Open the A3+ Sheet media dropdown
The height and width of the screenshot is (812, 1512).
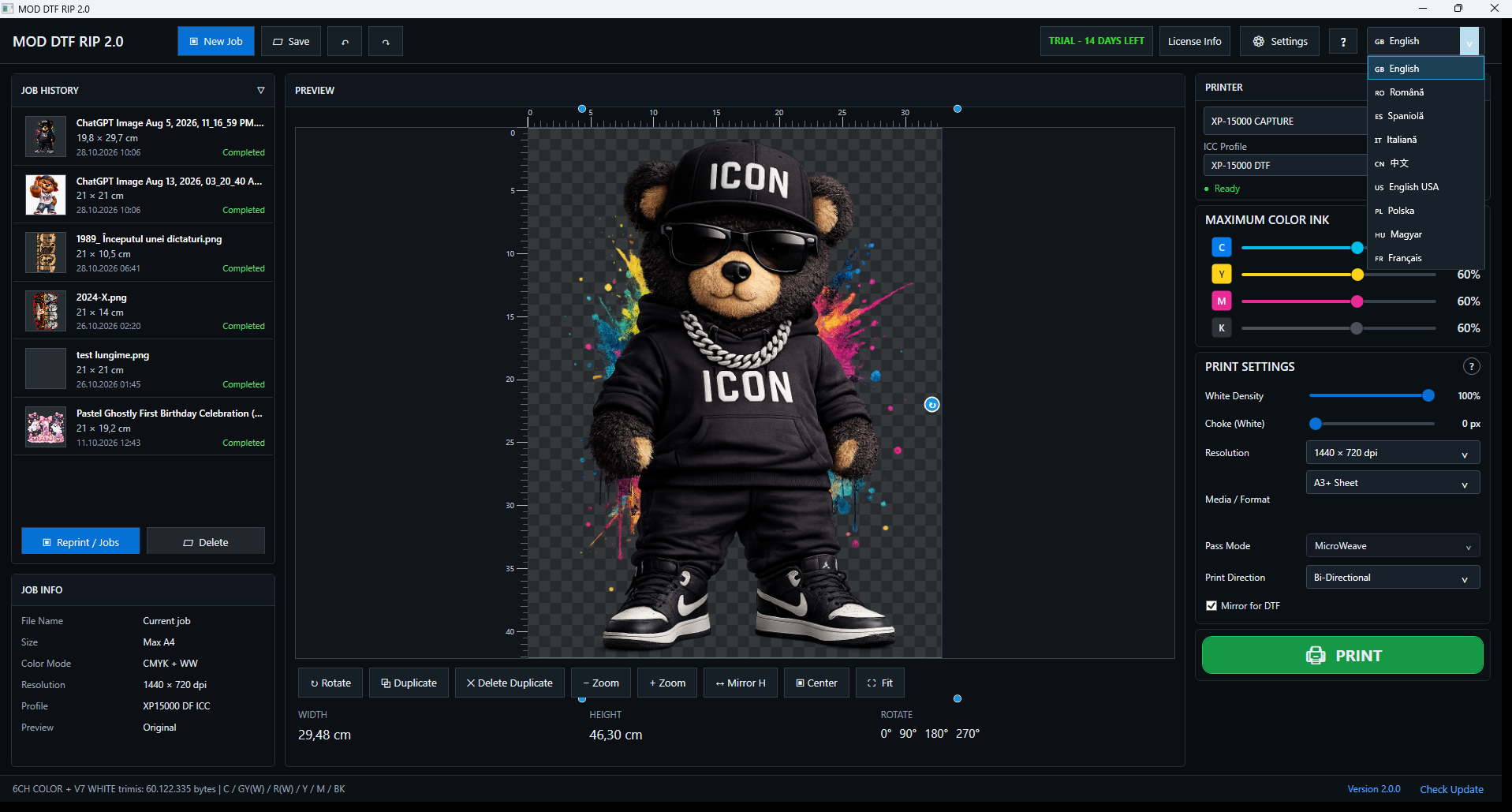click(1393, 483)
